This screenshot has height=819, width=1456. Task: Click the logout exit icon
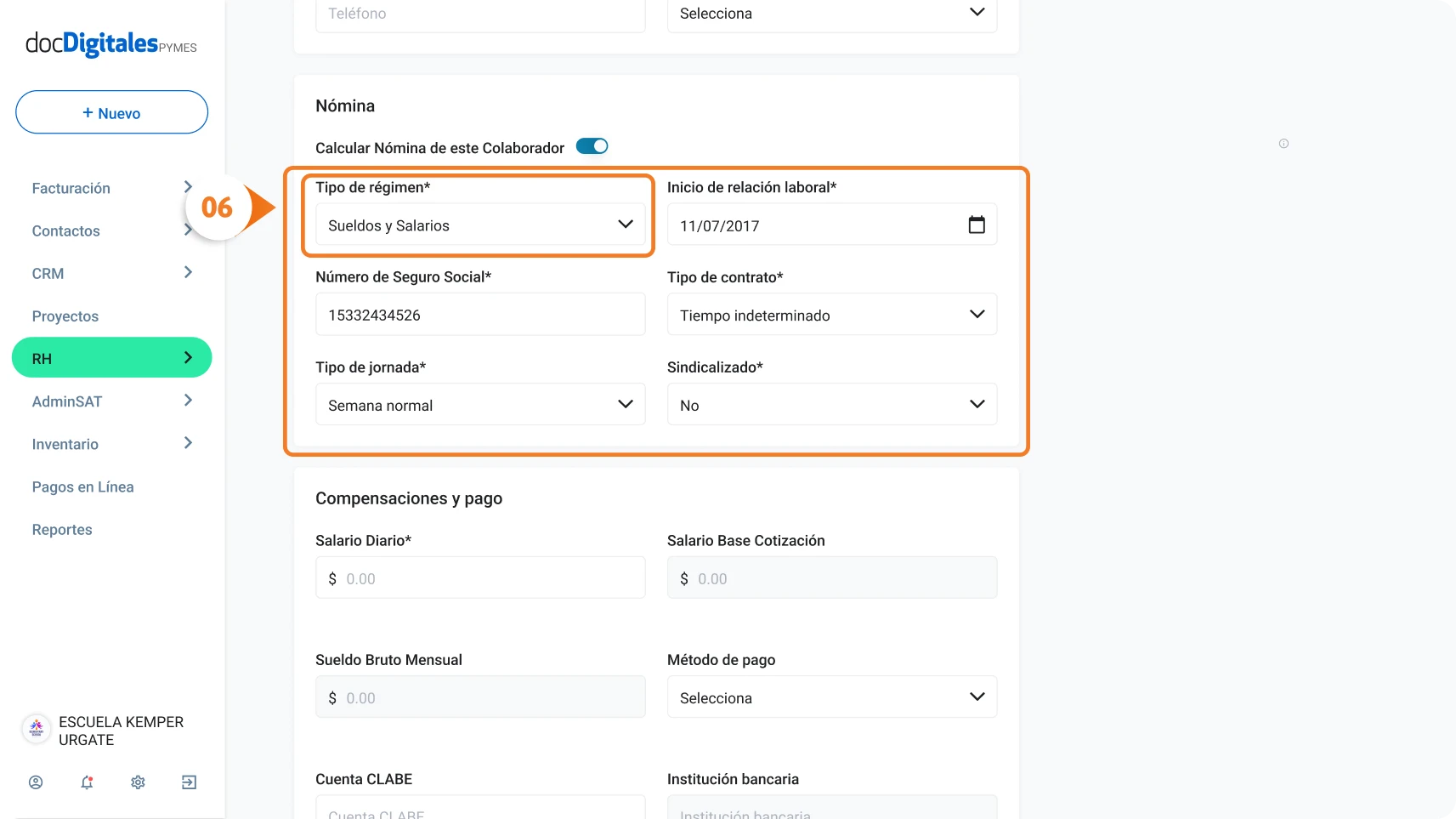(x=189, y=782)
